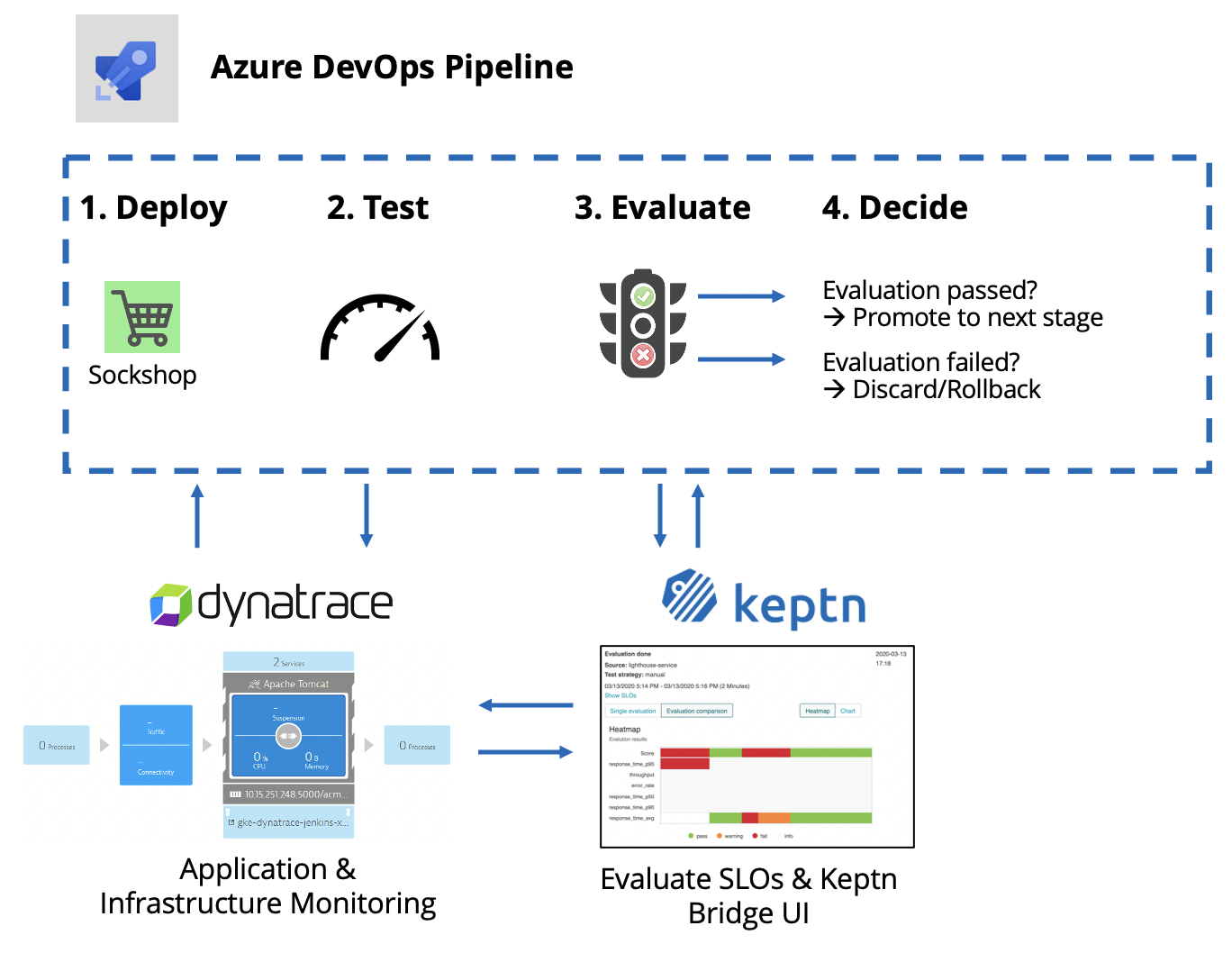Viewport: 1232px width, 953px height.
Task: Click the Keptn striped logo icon
Action: (690, 595)
